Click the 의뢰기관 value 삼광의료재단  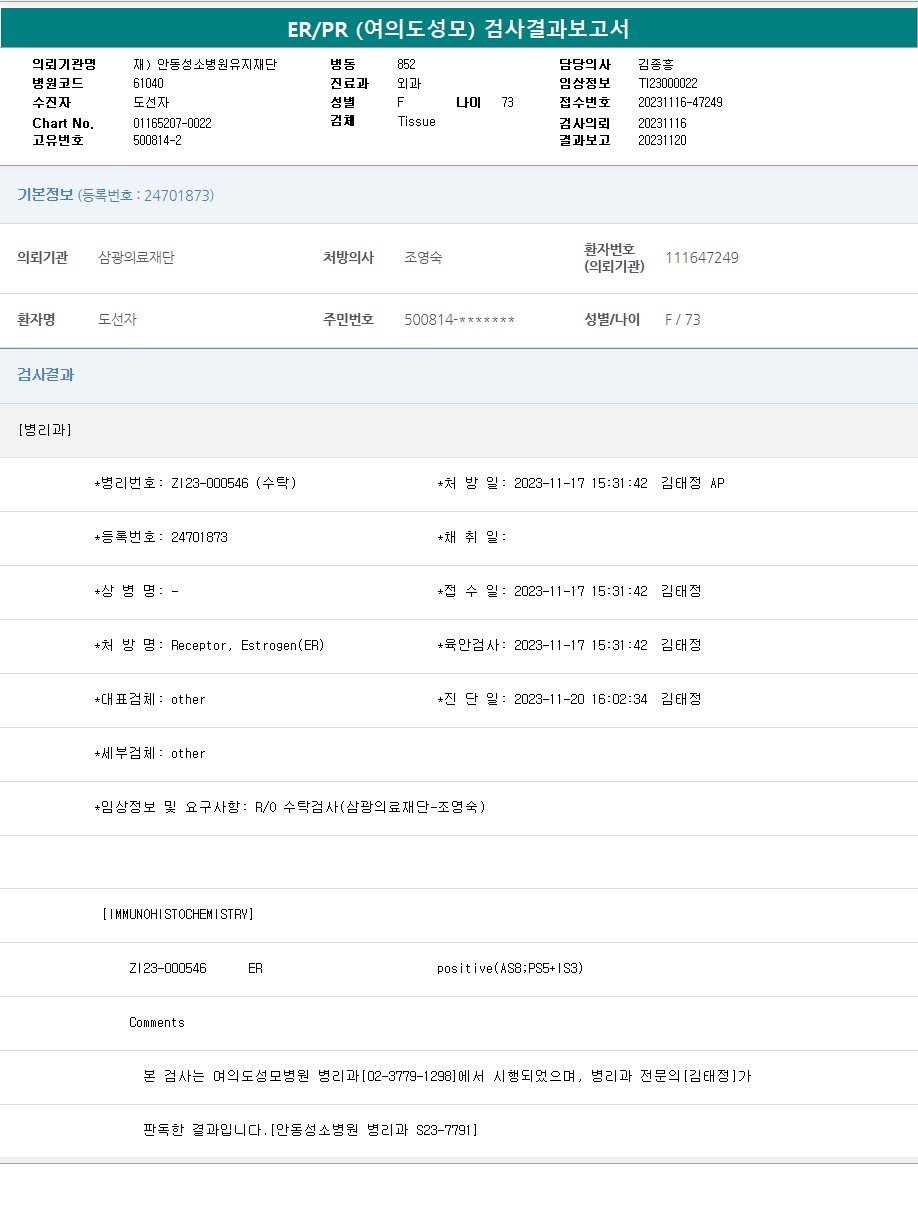pyautogui.click(x=136, y=258)
